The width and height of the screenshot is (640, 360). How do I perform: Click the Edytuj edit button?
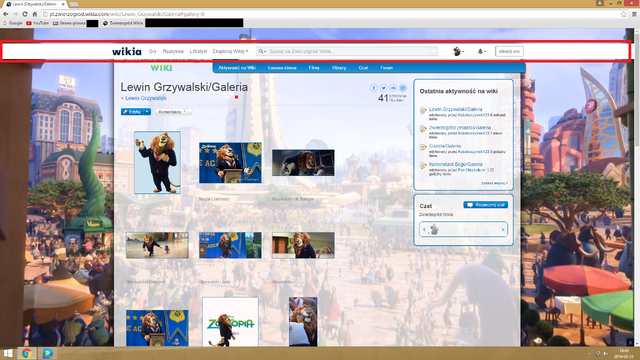pos(131,111)
